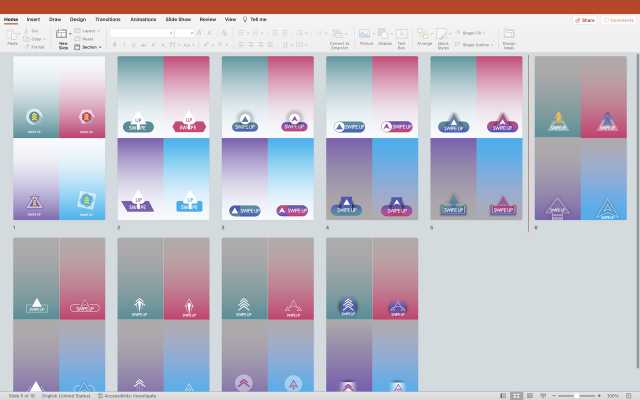The height and width of the screenshot is (400, 640).
Task: Switch to the Slide Show tab
Action: (x=179, y=19)
